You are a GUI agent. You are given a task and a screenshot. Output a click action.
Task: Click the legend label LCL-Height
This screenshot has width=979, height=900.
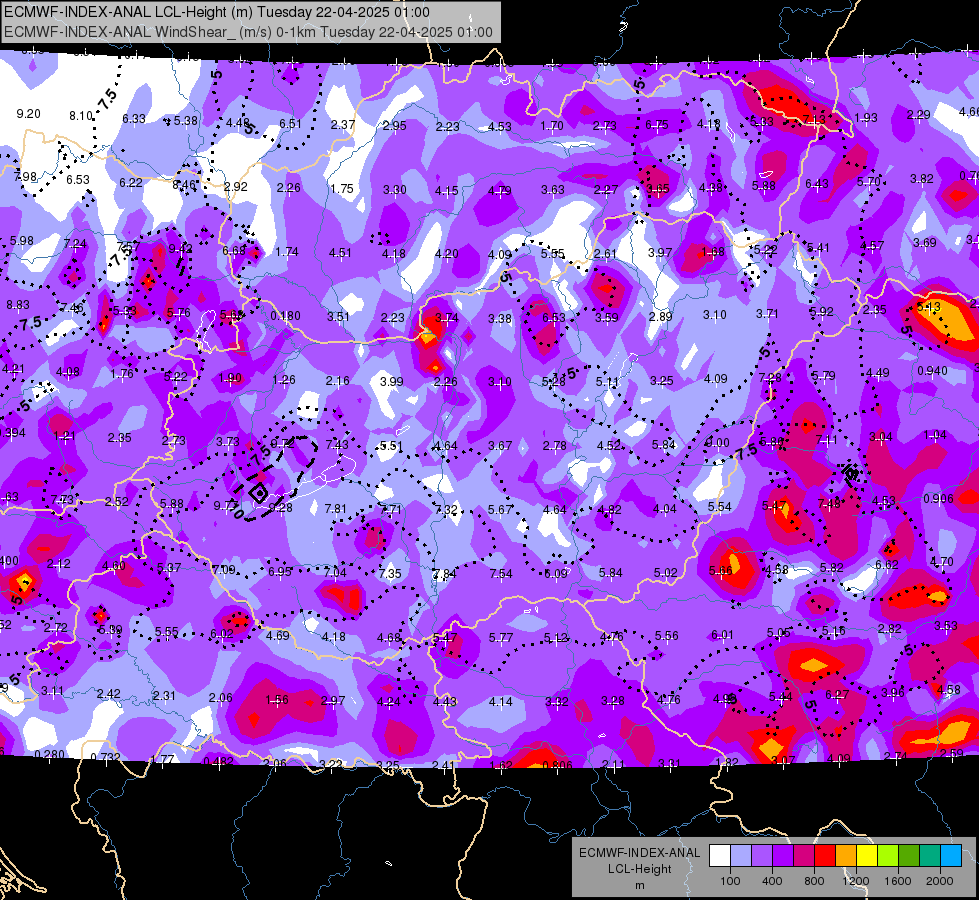coord(639,869)
